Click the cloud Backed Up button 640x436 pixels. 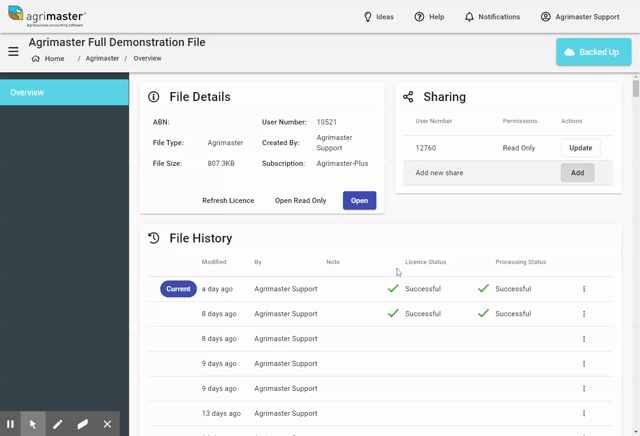pos(593,52)
